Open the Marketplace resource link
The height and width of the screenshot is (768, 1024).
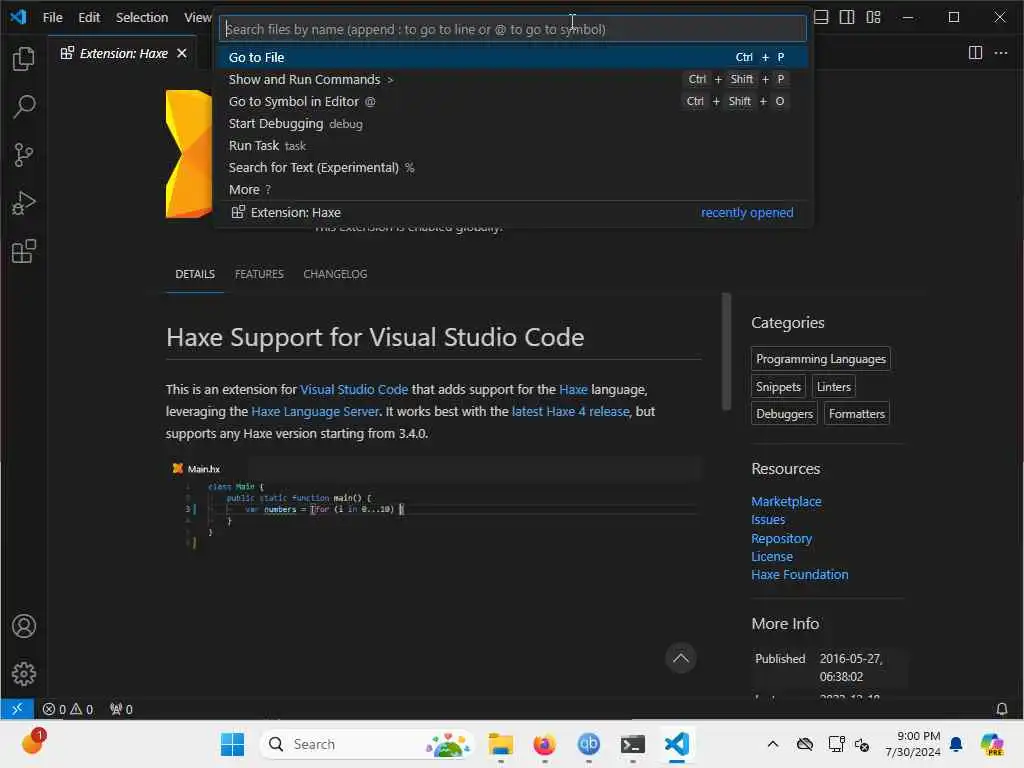786,502
